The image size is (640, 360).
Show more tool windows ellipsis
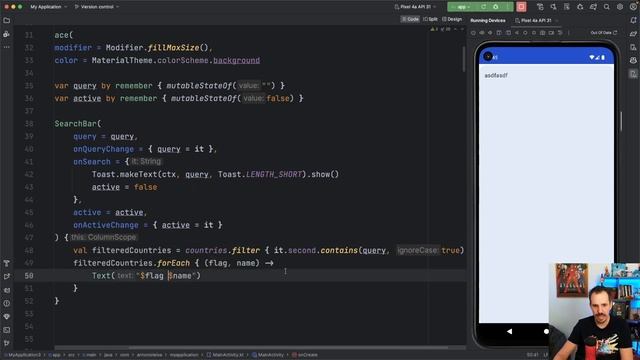coord(7,47)
